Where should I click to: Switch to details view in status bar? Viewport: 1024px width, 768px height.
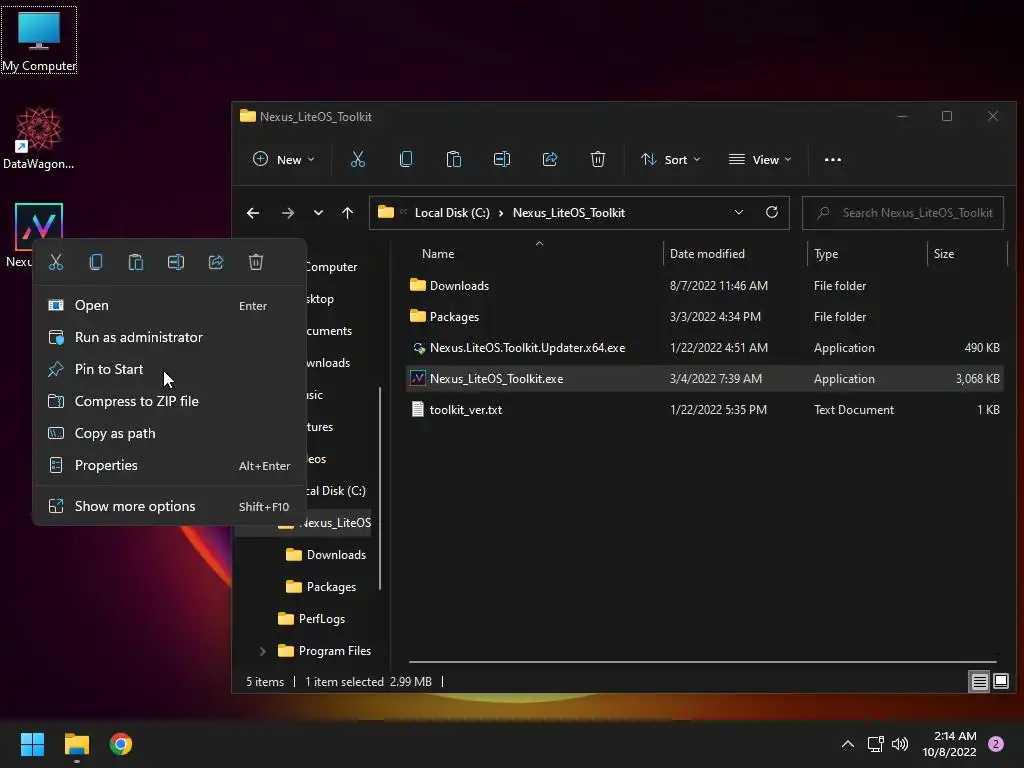[x=980, y=682]
